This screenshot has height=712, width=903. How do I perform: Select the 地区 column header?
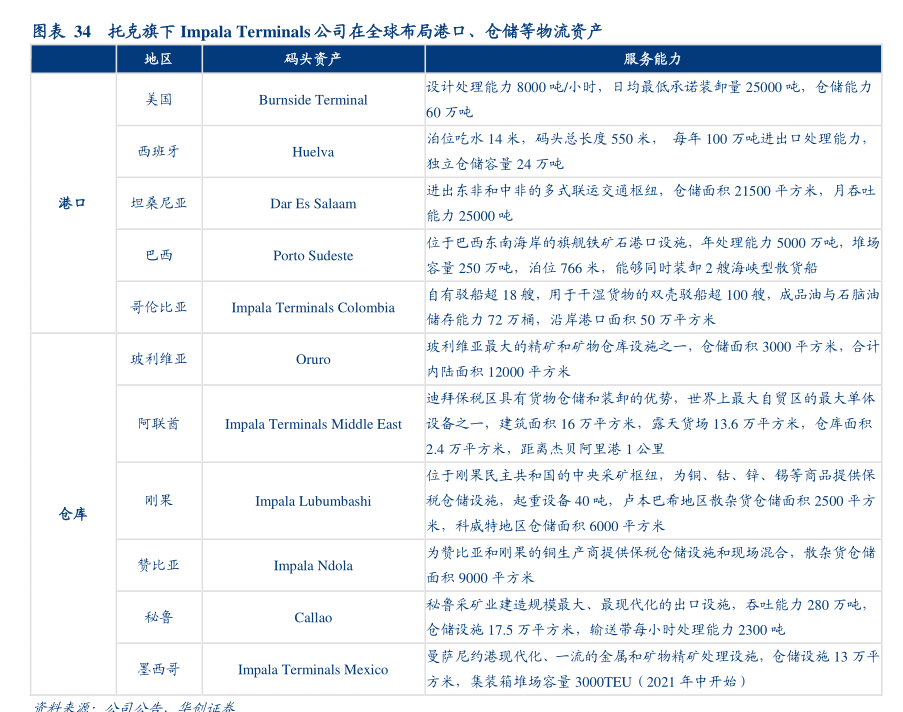pos(158,59)
